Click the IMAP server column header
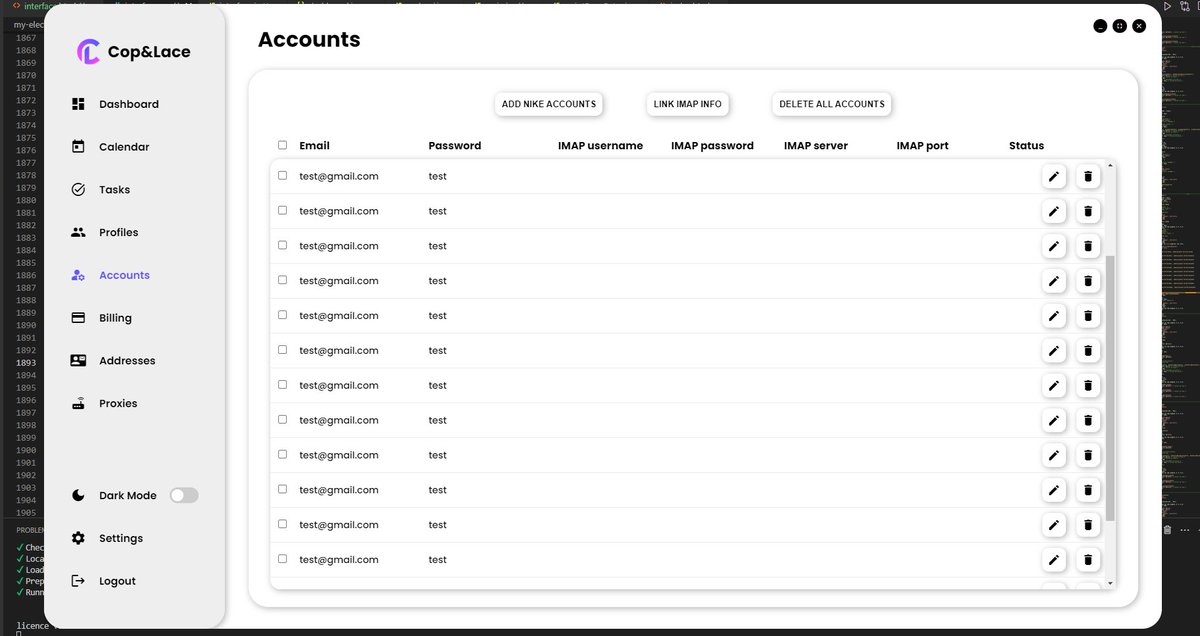Viewport: 1200px width, 636px height. [816, 146]
